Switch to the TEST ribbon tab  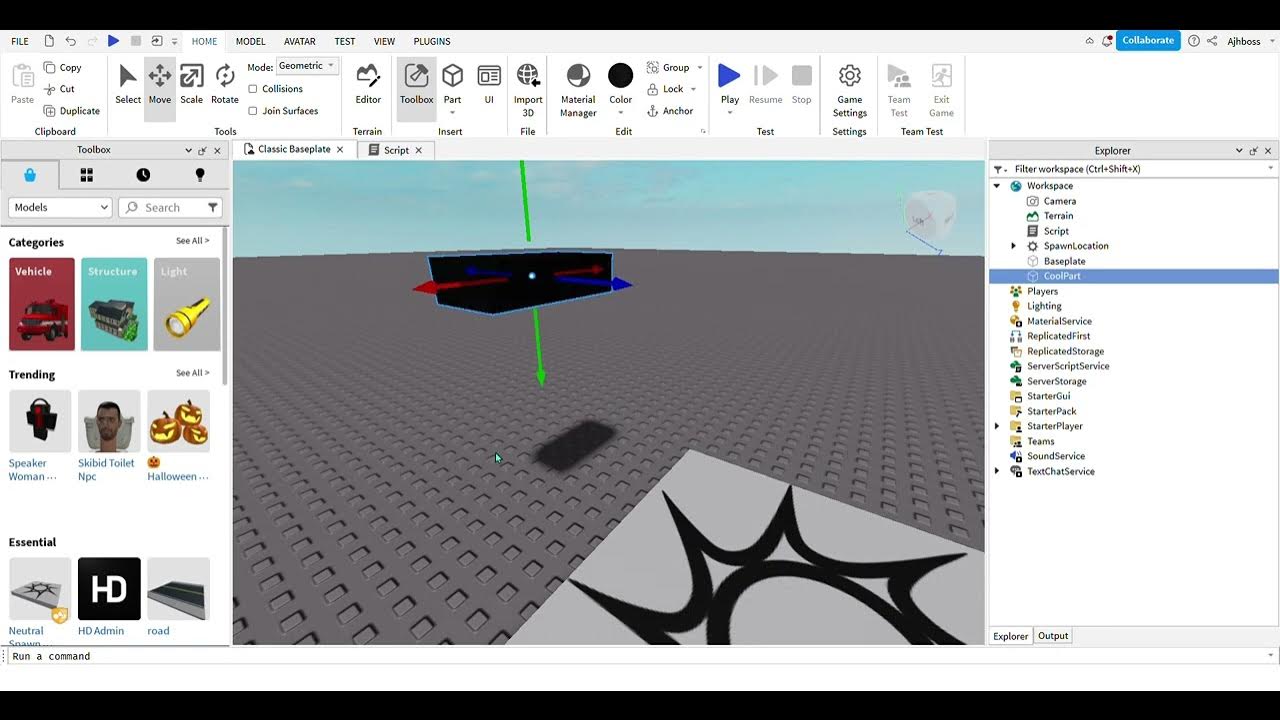point(345,41)
